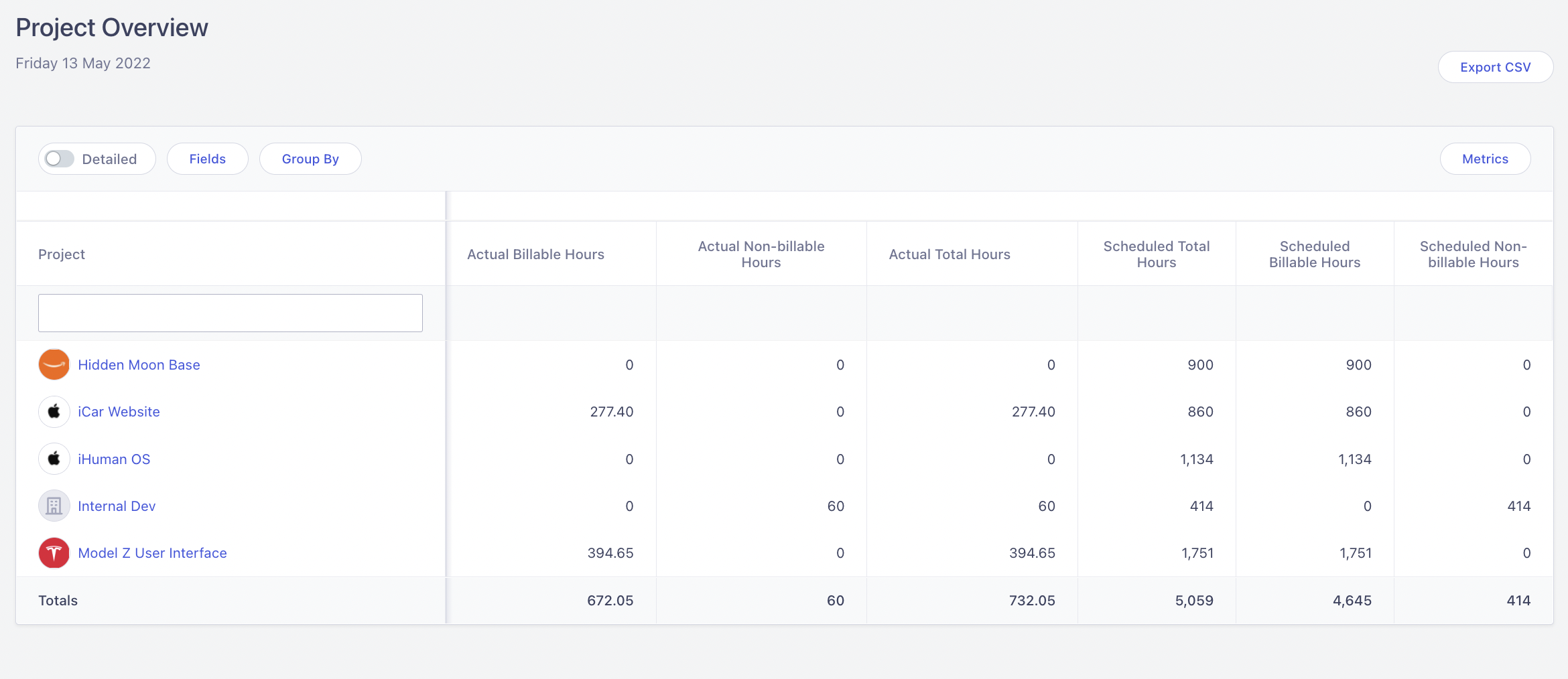
Task: Sort by Scheduled Total Hours column
Action: pos(1157,254)
